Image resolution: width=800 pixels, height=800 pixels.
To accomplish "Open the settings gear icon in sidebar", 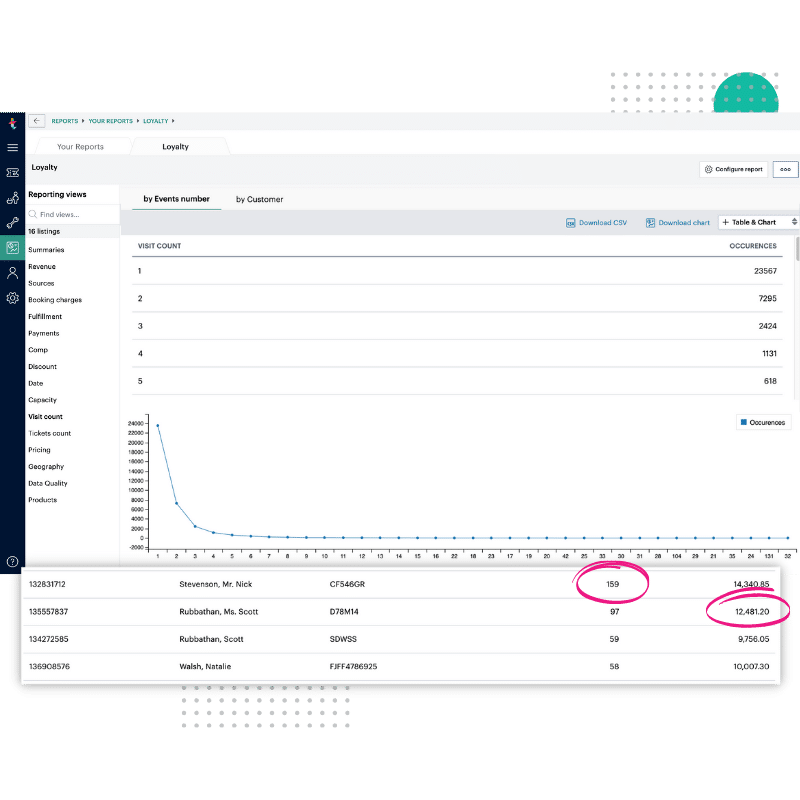I will [12, 298].
